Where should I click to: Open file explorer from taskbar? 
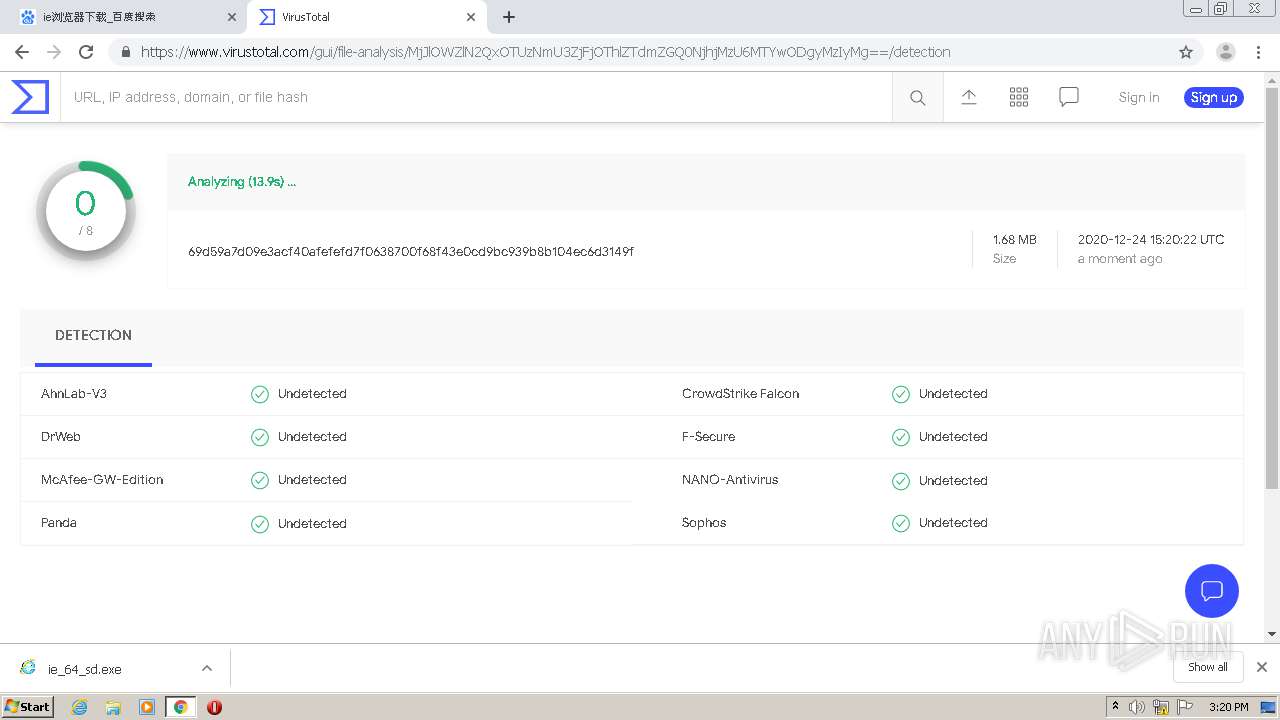coord(113,707)
